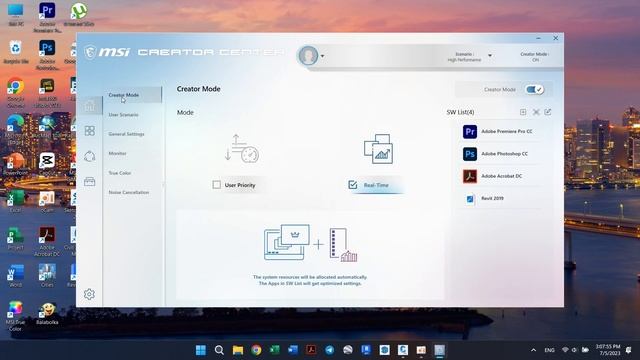Open the four-squares grid sidebar icon
640x360 pixels.
(89, 131)
